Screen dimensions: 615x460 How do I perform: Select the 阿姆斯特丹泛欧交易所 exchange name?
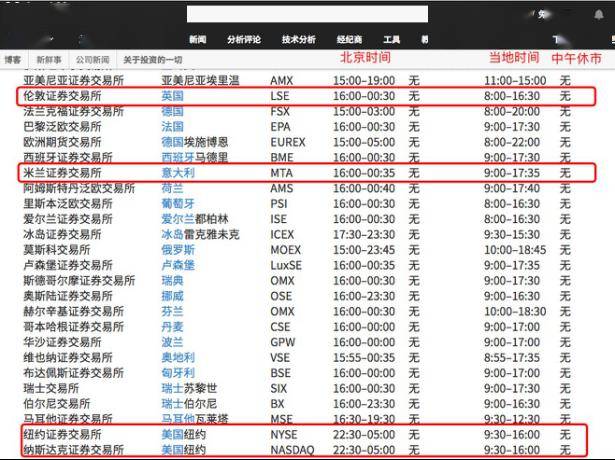click(79, 188)
